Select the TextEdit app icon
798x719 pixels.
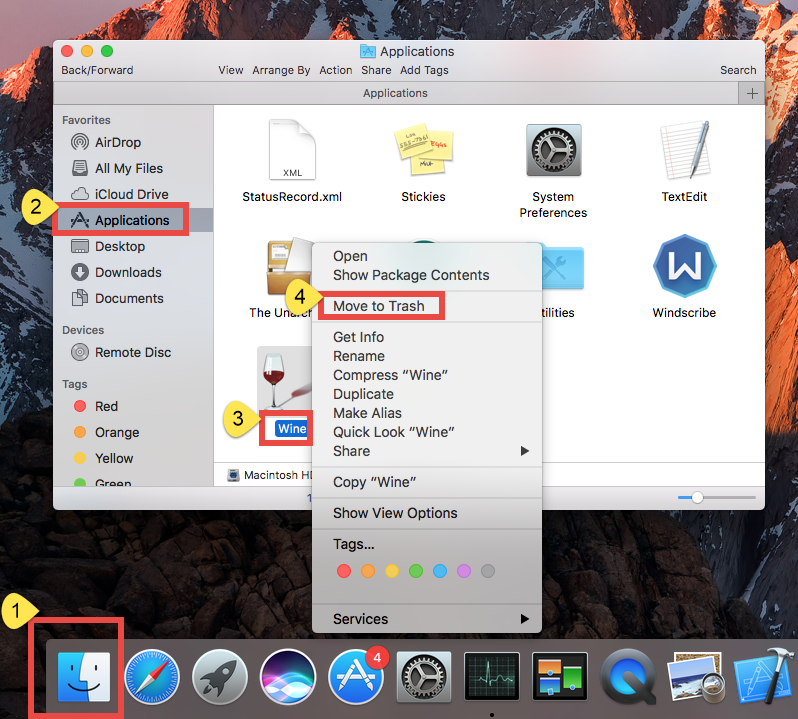click(x=685, y=150)
